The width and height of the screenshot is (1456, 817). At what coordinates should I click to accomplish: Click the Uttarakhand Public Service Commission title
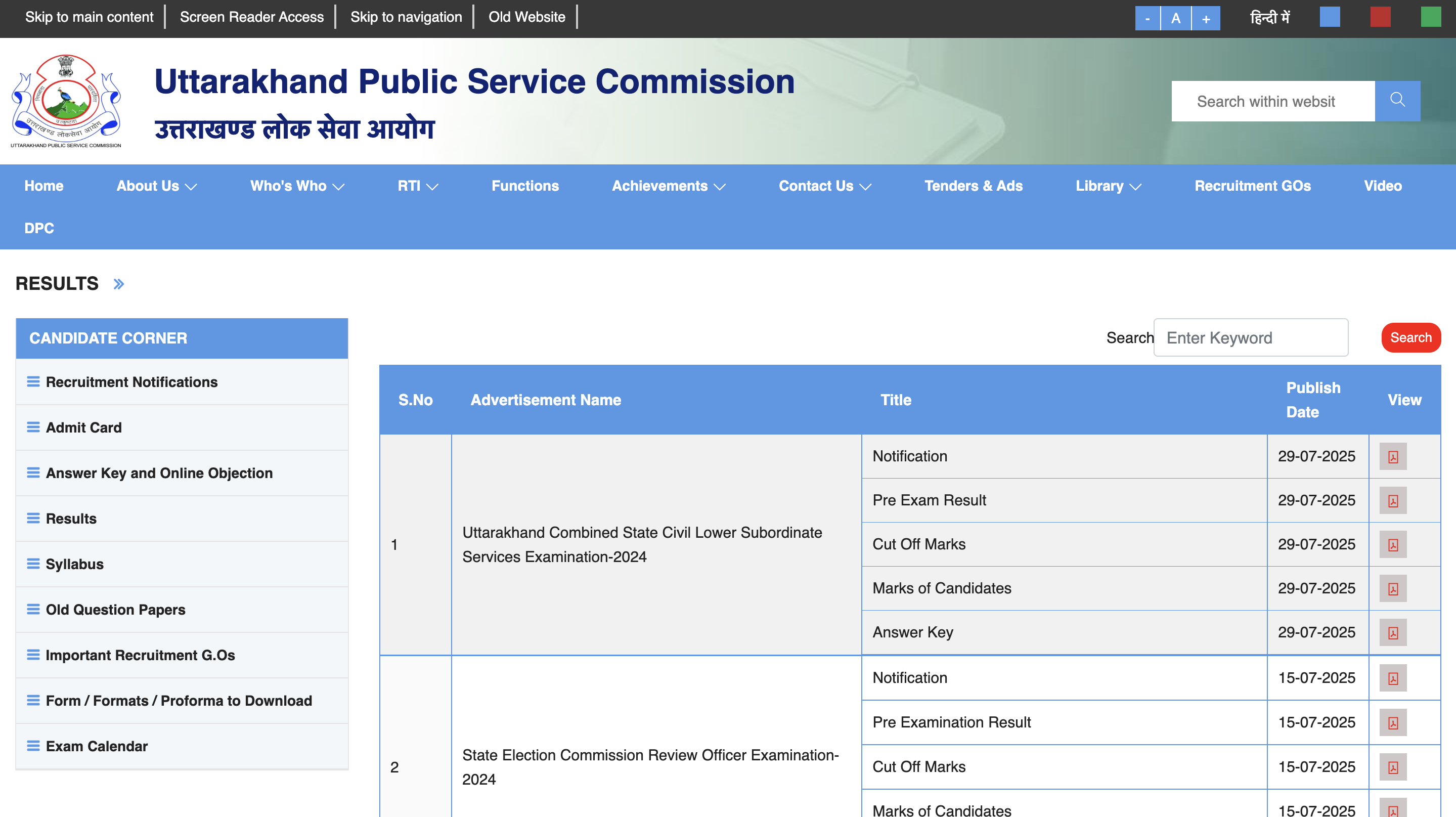(x=475, y=81)
